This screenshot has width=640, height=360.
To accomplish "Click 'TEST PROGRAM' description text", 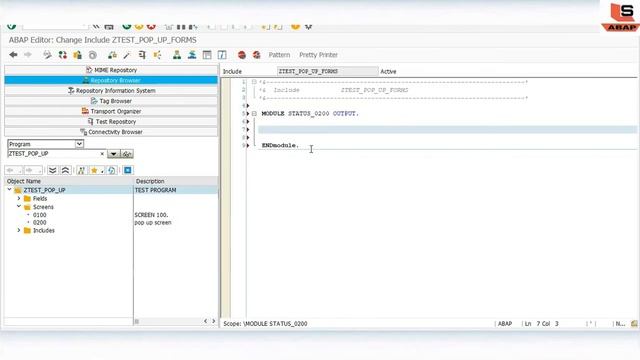I will coord(156,190).
